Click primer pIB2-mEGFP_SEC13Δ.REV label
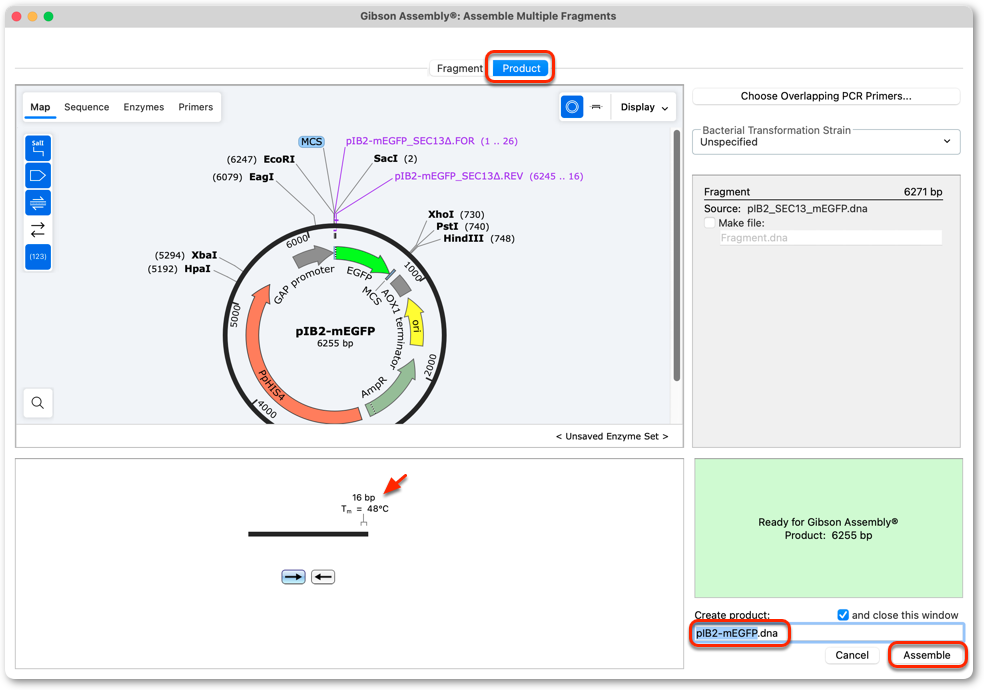The height and width of the screenshot is (690, 984). point(458,176)
